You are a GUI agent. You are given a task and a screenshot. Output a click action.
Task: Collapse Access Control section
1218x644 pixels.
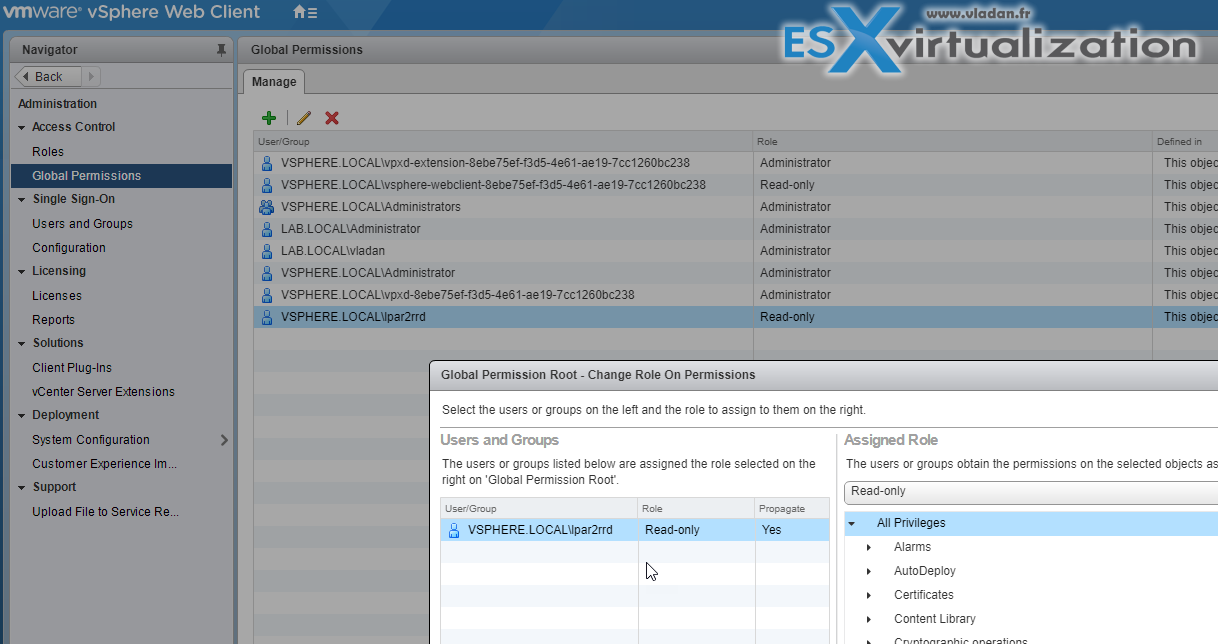[x=22, y=128]
